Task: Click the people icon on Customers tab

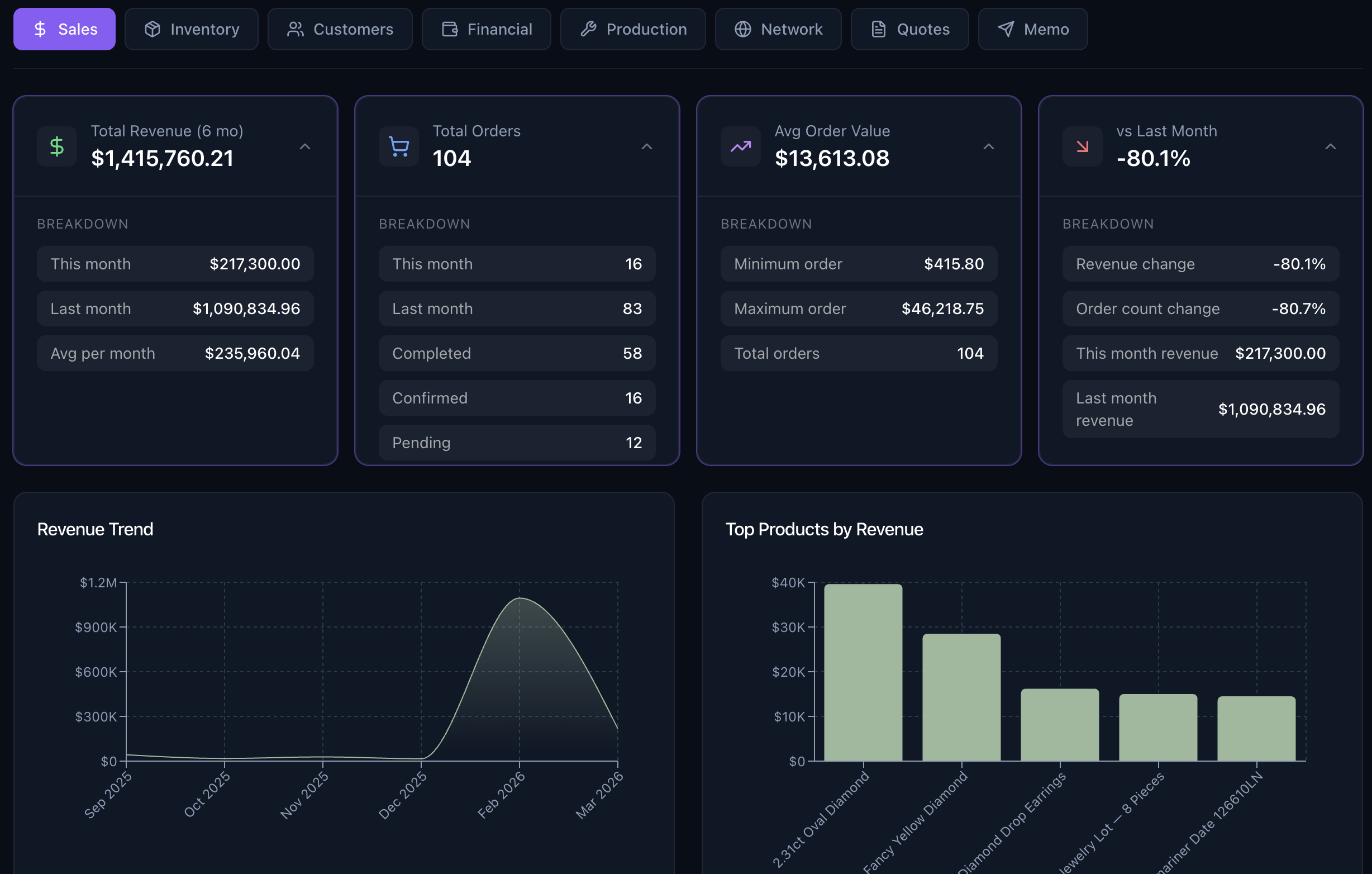Action: tap(295, 29)
